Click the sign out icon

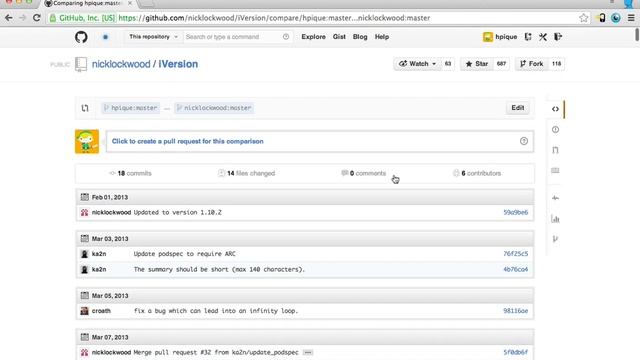pyautogui.click(x=558, y=37)
